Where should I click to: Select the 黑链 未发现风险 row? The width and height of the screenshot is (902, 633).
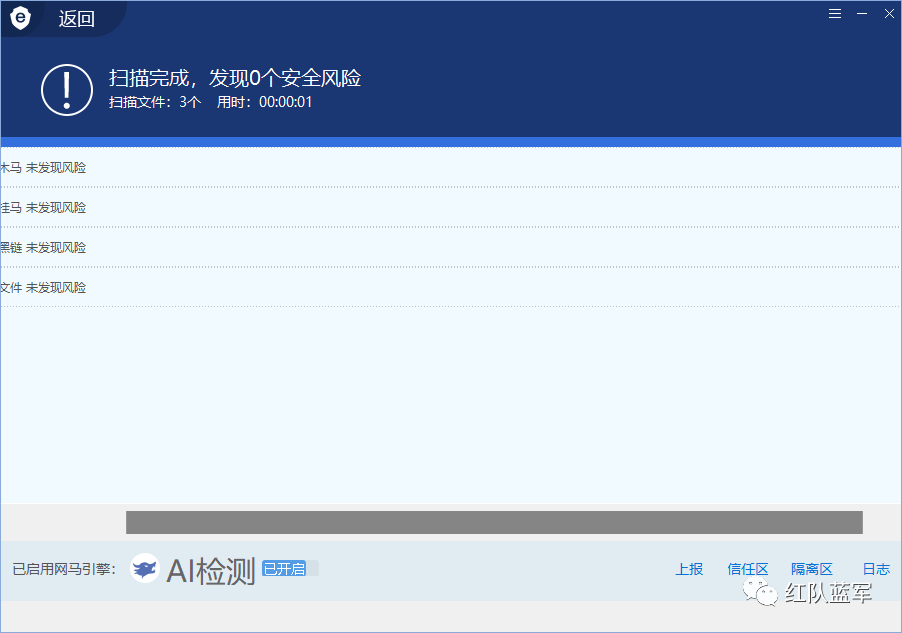pos(451,247)
